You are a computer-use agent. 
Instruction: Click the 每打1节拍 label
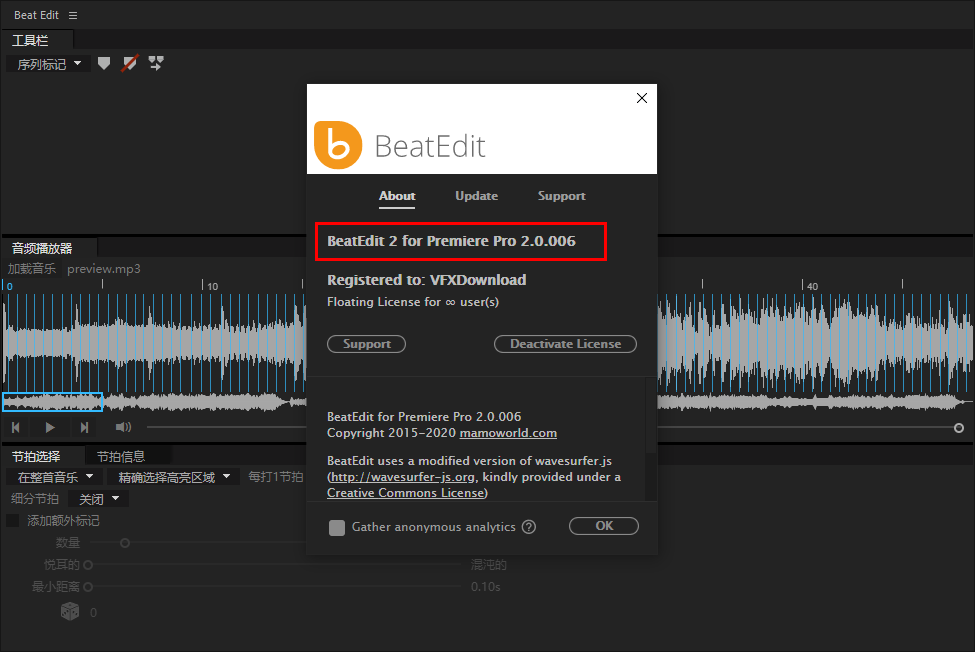(x=275, y=477)
